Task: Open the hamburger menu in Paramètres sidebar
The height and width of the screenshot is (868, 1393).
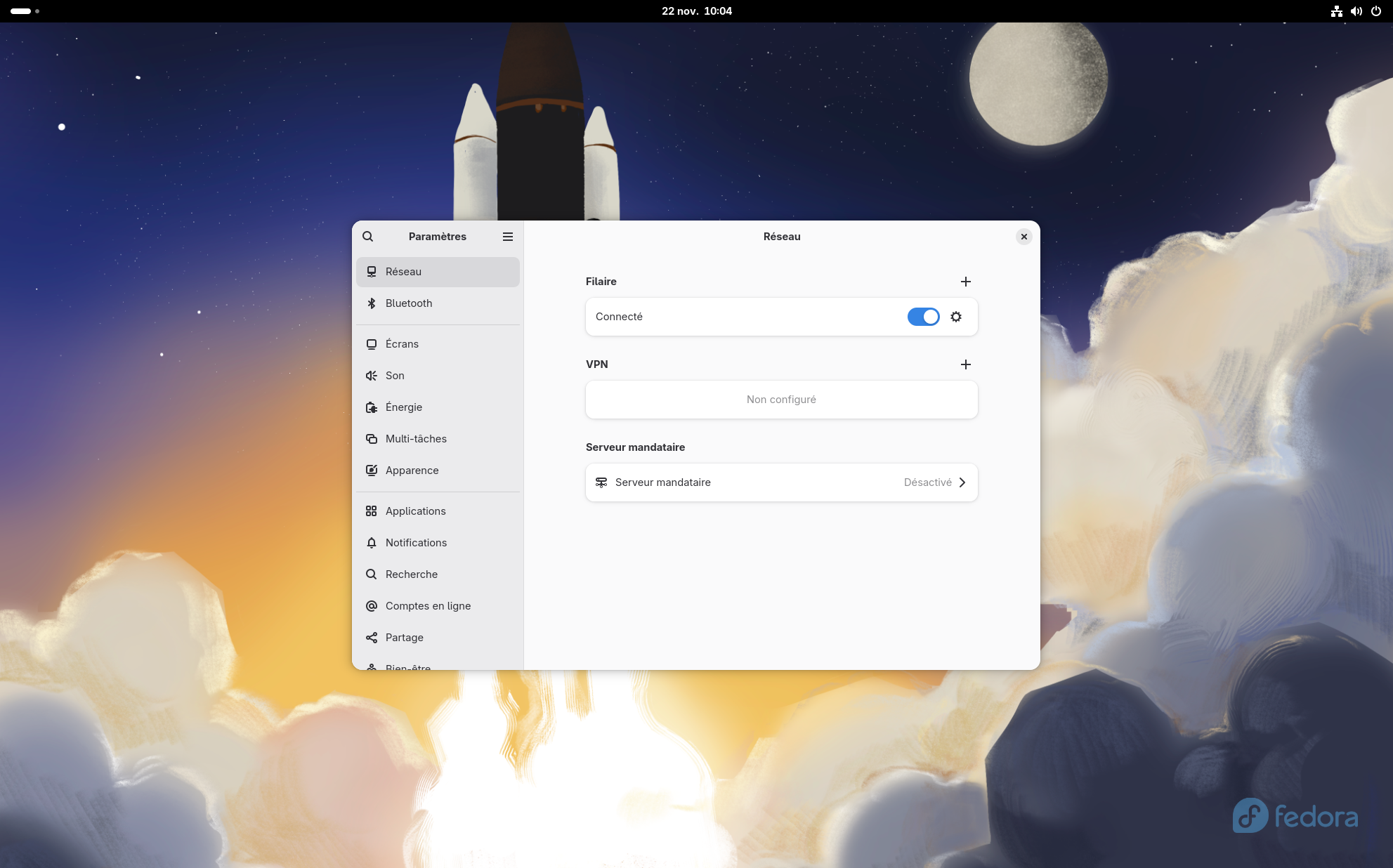Action: tap(508, 237)
